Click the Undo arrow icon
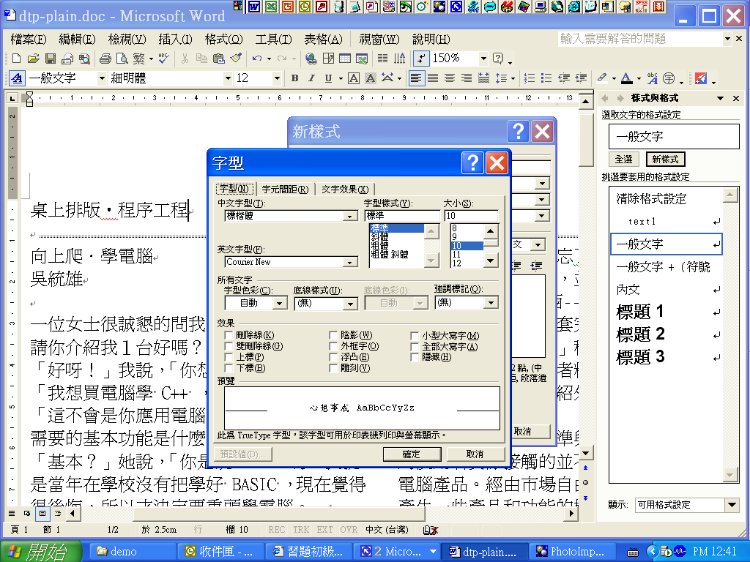This screenshot has width=750, height=562. [x=257, y=58]
